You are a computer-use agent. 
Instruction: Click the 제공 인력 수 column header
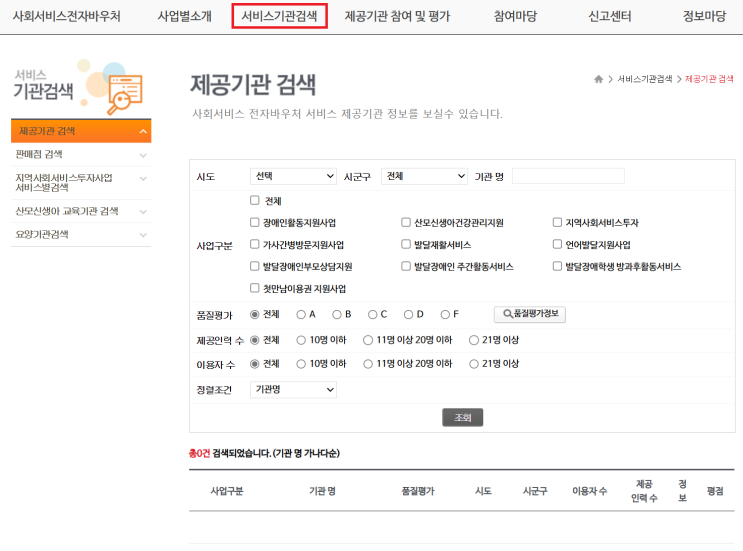coord(644,491)
